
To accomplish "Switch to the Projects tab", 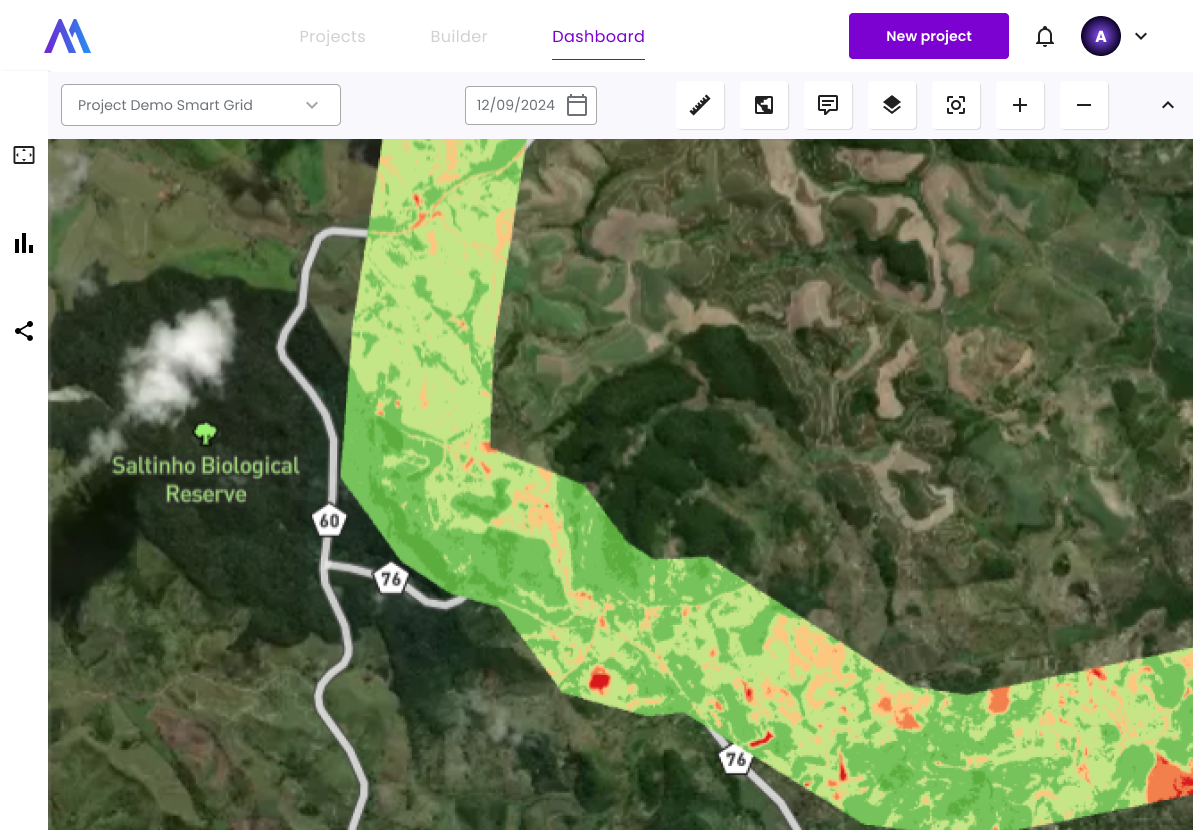I will tap(332, 37).
